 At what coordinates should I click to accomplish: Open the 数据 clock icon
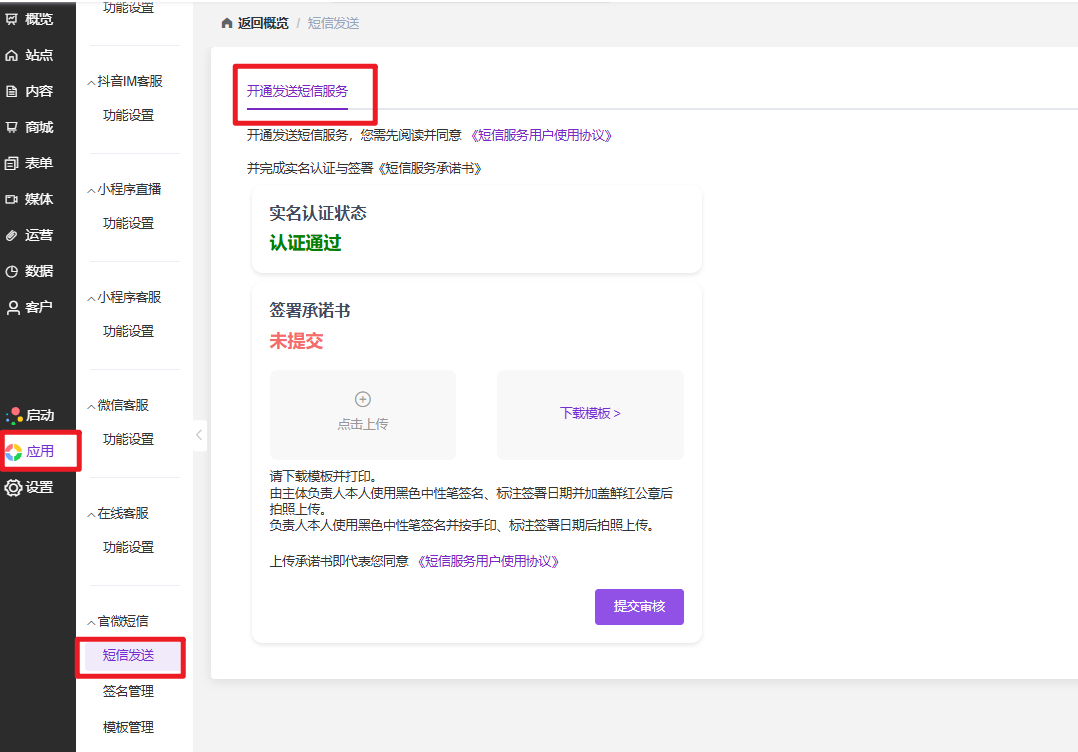pyautogui.click(x=12, y=271)
